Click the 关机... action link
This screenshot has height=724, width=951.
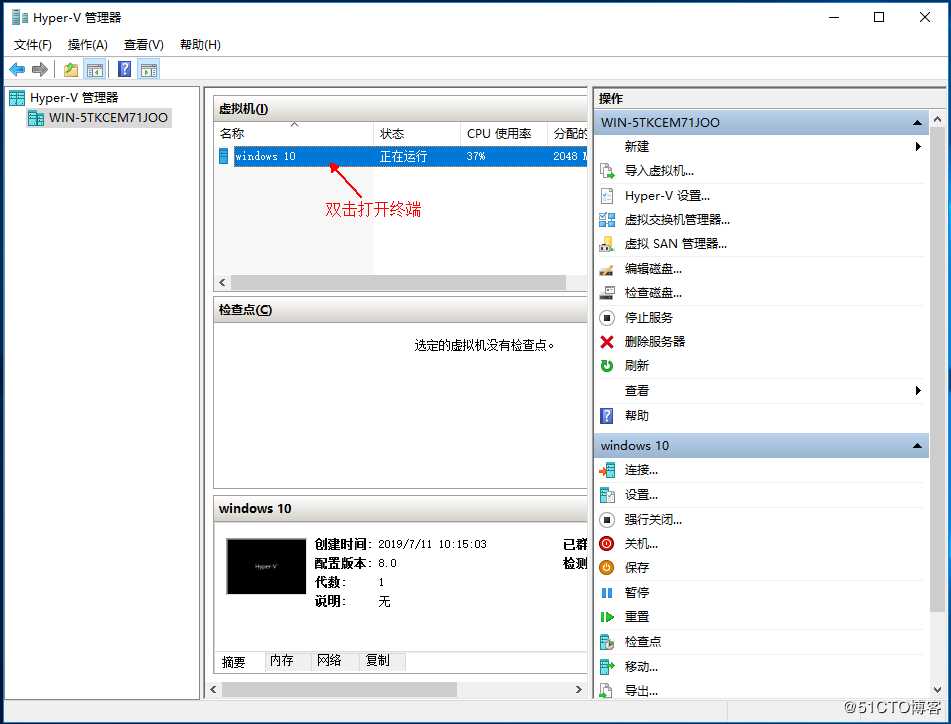pos(641,544)
